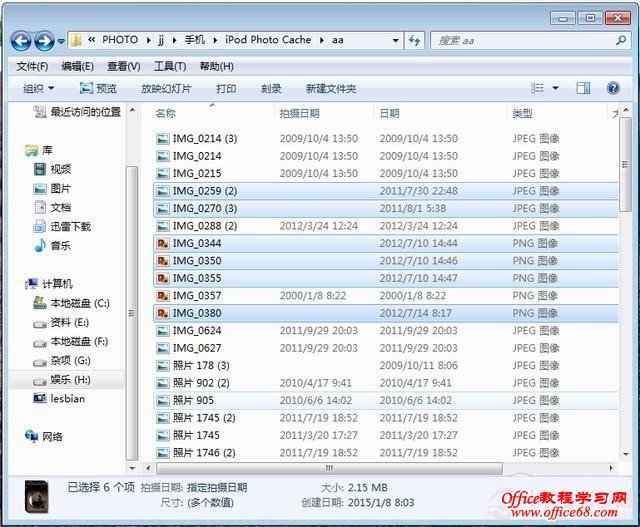The image size is (640, 527).
Task: Click the navigation pane scroll up arrow
Action: coord(132,110)
